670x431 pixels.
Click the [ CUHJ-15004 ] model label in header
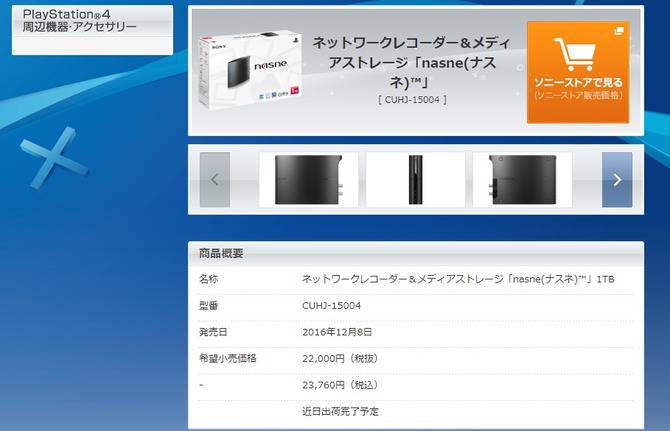click(x=412, y=100)
